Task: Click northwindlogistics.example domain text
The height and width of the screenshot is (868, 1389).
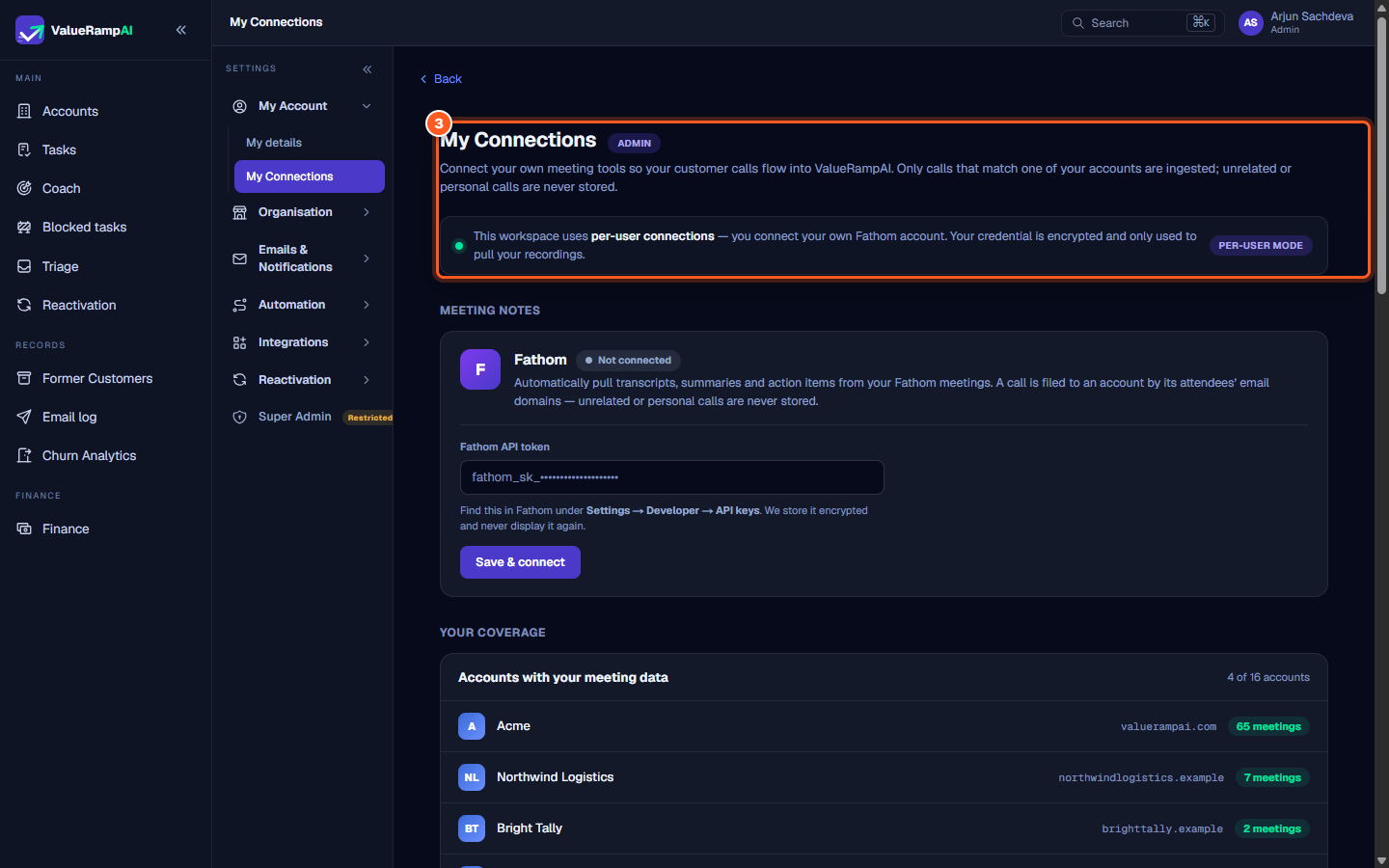Action: pos(1141,777)
